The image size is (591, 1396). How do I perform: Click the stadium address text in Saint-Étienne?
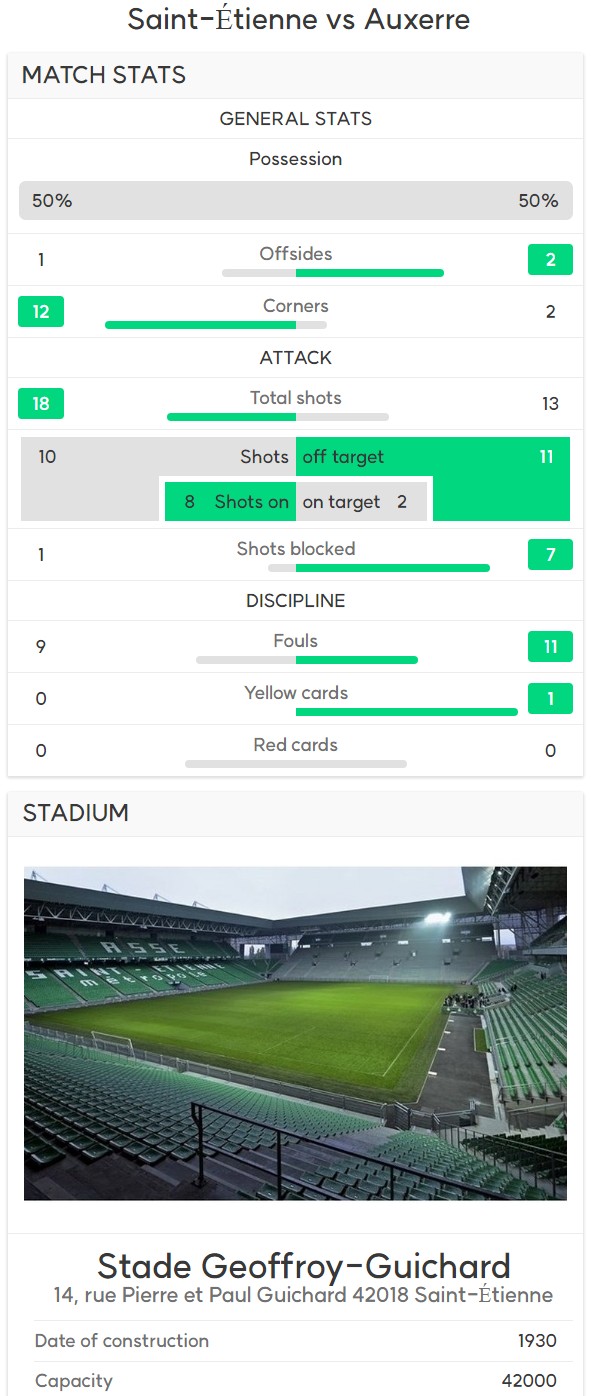303,1295
